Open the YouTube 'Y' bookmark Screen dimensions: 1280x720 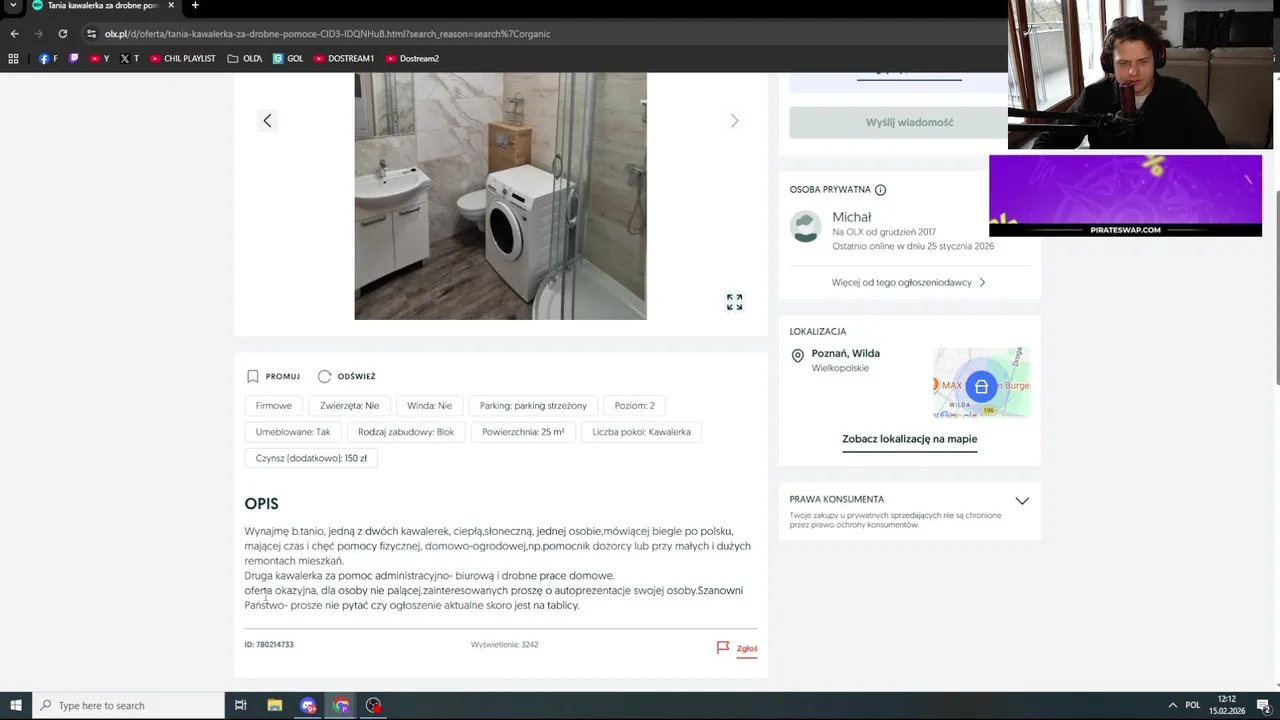pos(99,59)
